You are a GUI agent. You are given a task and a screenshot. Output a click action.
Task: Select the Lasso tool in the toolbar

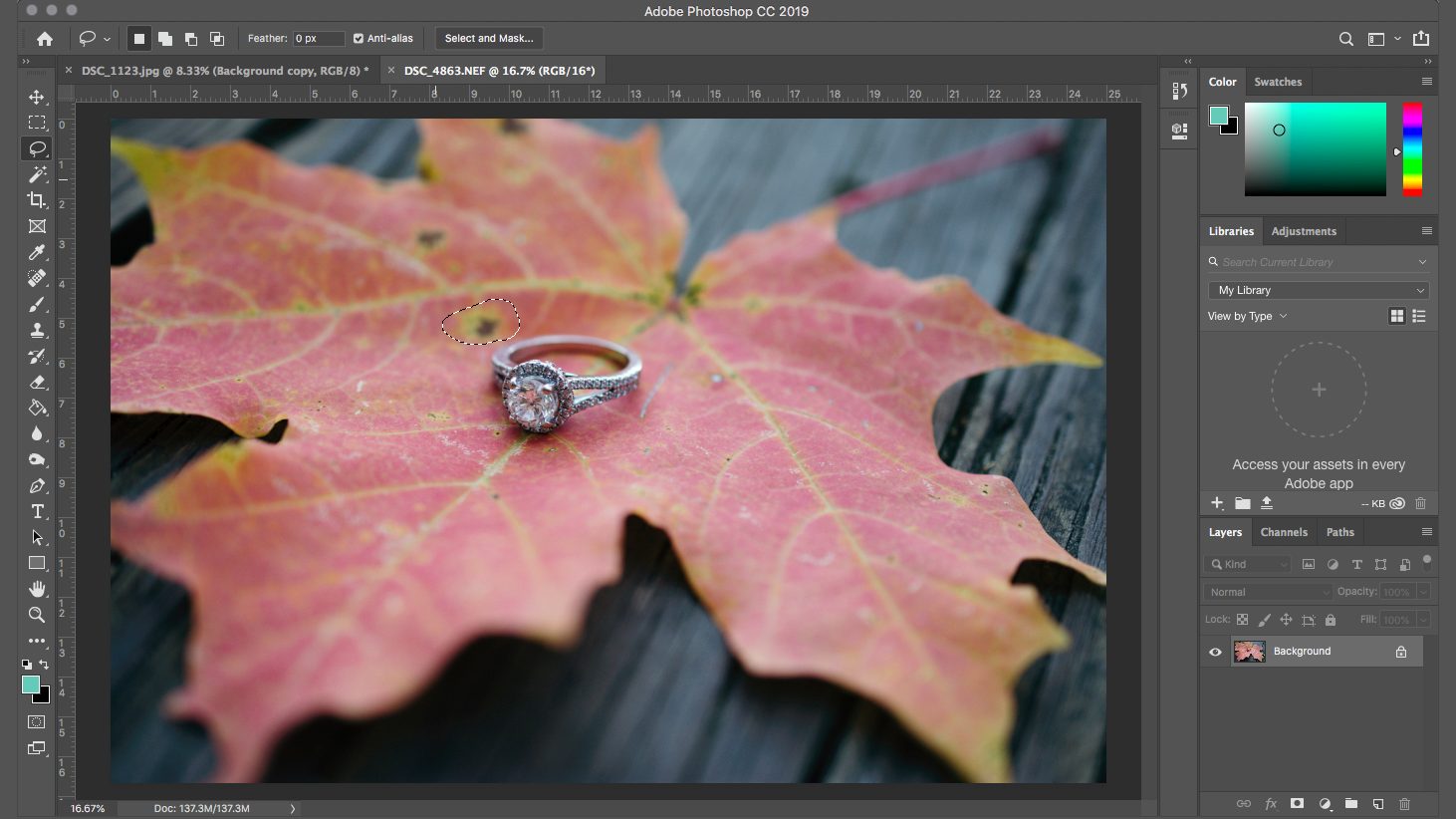pos(37,148)
